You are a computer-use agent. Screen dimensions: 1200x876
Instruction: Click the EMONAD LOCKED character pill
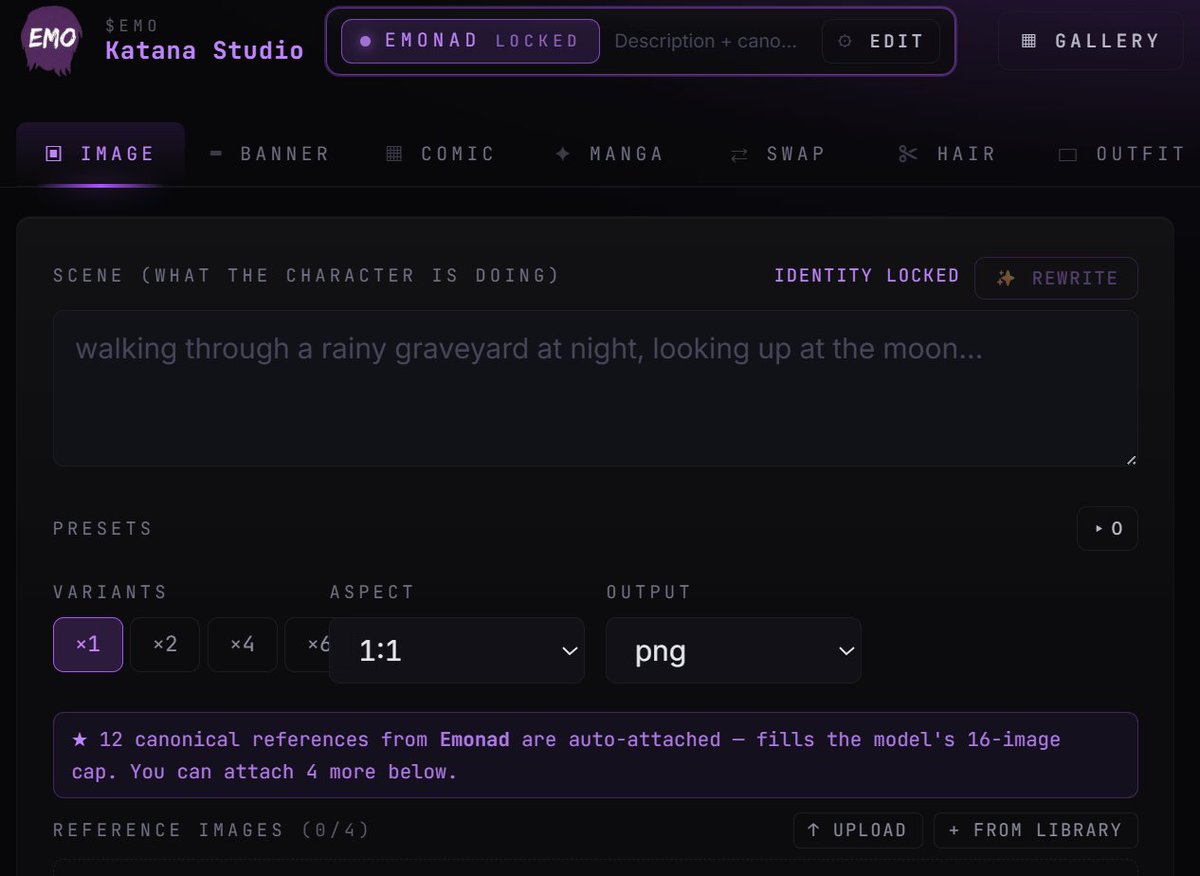(470, 41)
